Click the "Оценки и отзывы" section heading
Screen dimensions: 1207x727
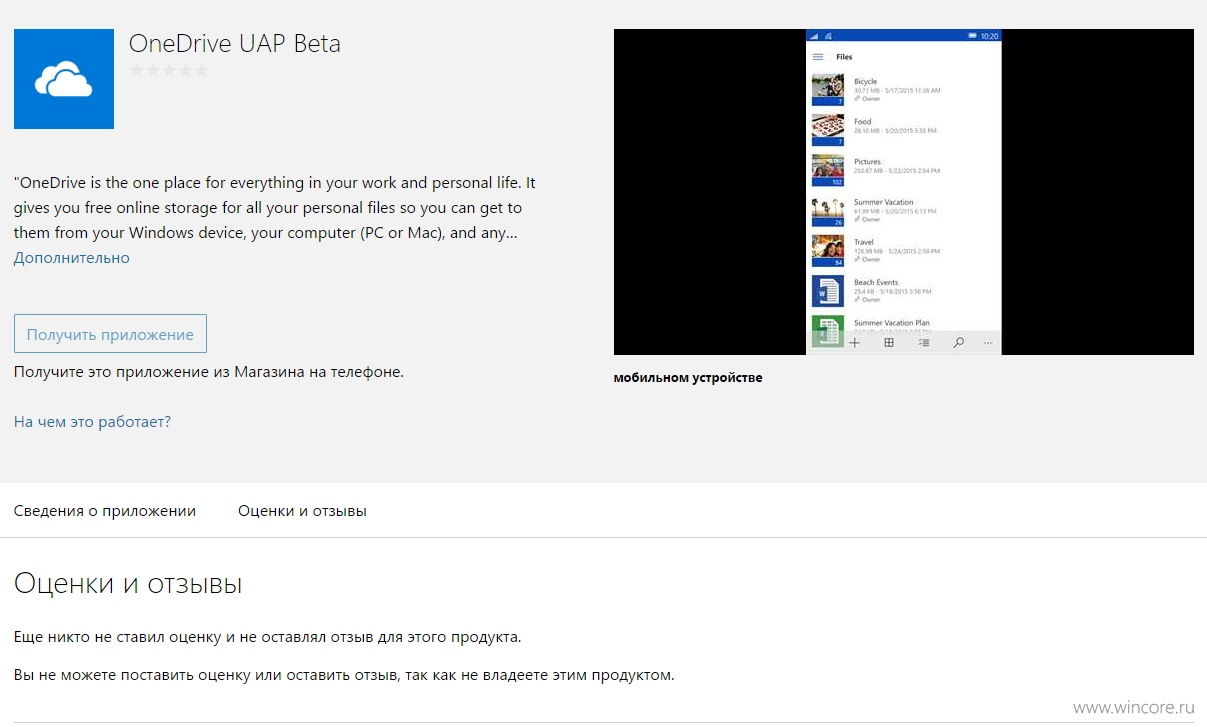click(x=128, y=584)
